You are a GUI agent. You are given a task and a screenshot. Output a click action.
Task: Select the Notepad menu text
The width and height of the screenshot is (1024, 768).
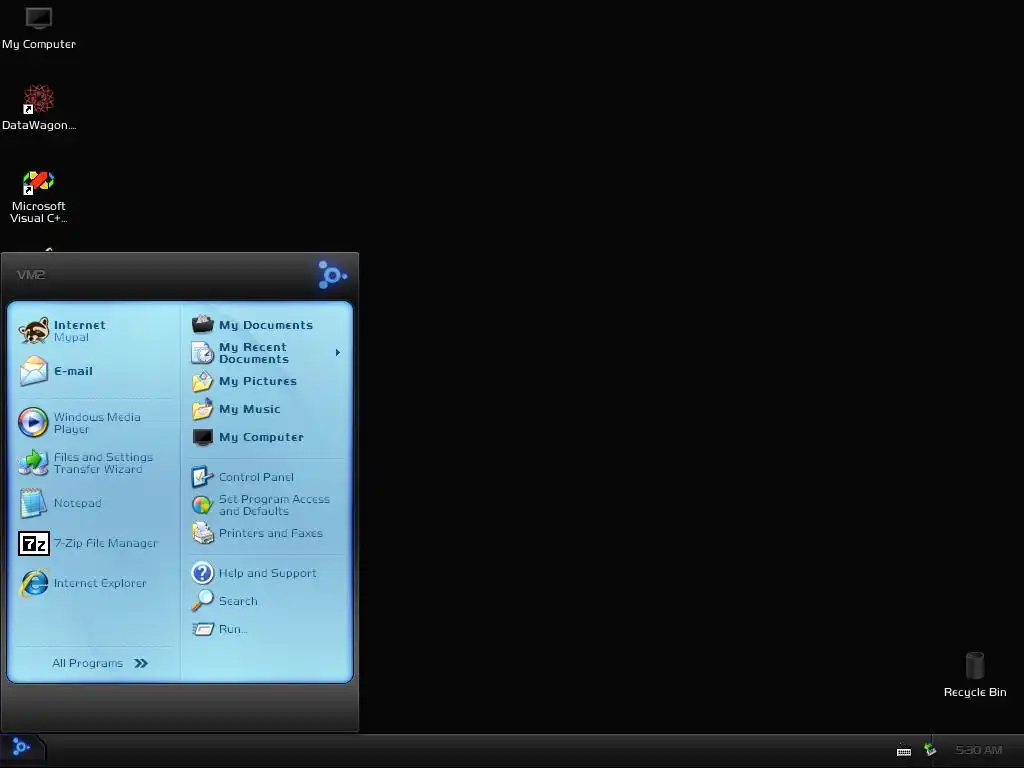78,503
